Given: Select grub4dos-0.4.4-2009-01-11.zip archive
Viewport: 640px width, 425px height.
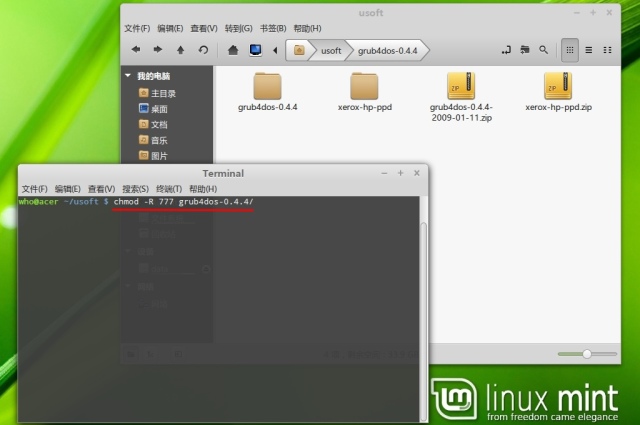Looking at the screenshot, I should pyautogui.click(x=461, y=87).
